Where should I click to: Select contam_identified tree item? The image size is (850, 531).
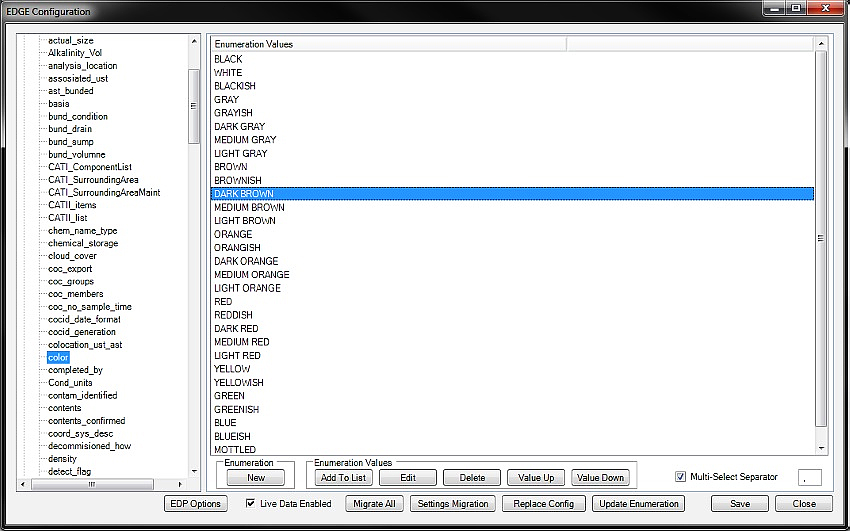82,395
